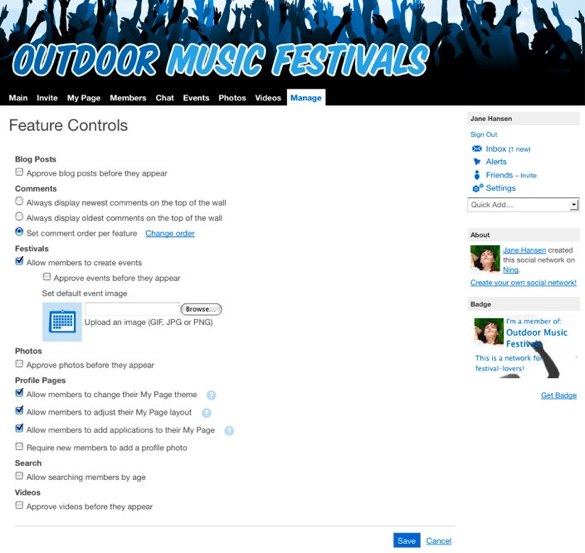Click the Browse button for event image
The image size is (585, 553).
tap(201, 309)
